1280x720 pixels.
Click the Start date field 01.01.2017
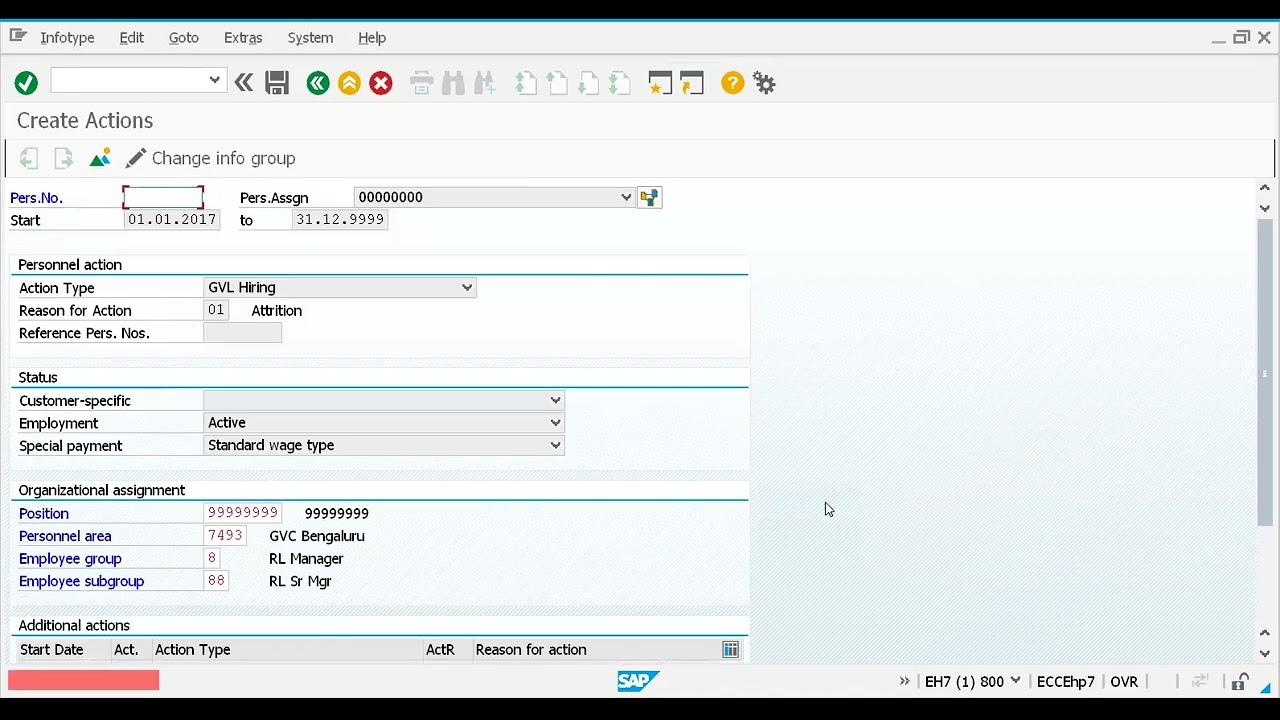(172, 219)
